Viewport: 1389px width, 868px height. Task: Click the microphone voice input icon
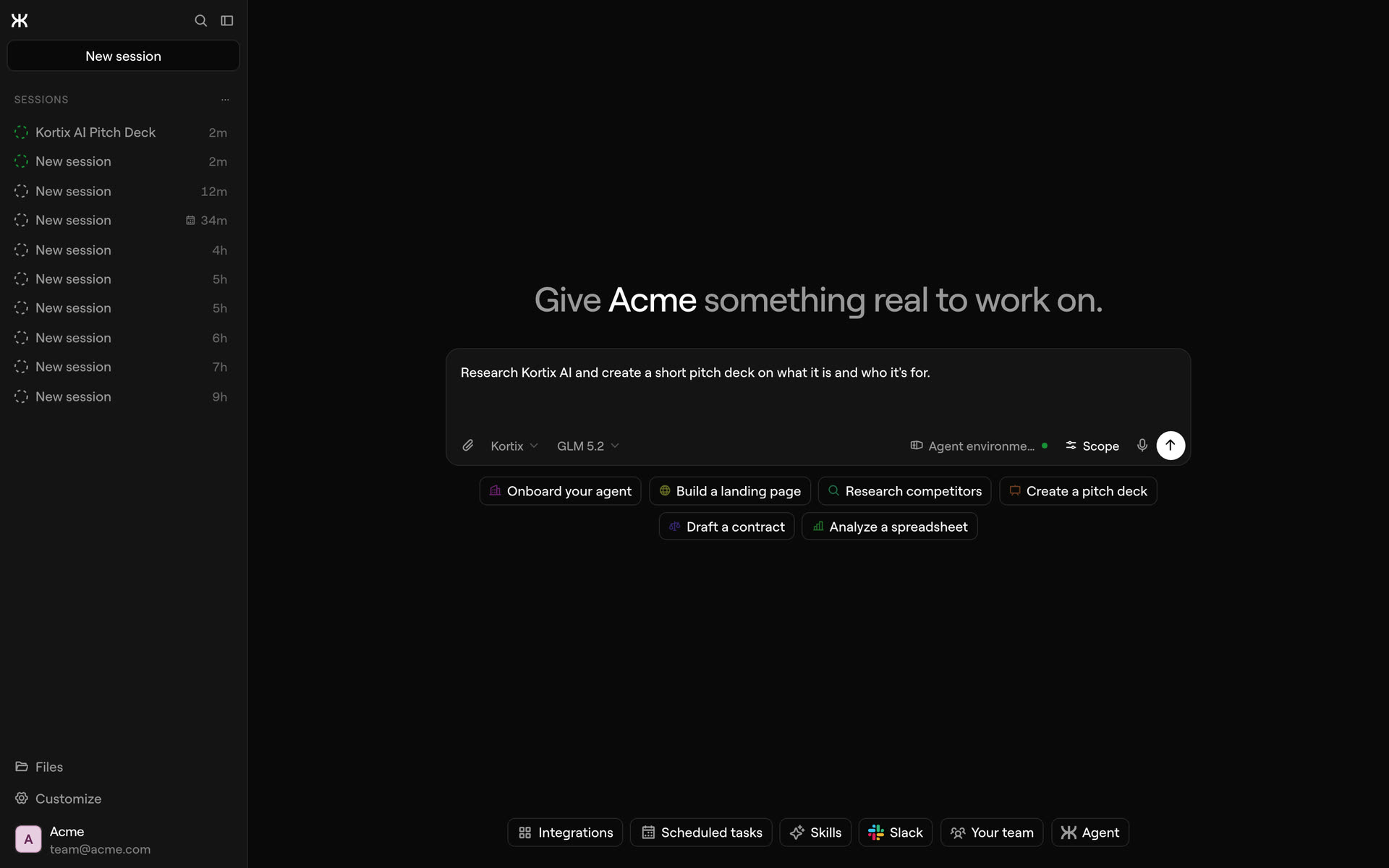click(x=1142, y=446)
